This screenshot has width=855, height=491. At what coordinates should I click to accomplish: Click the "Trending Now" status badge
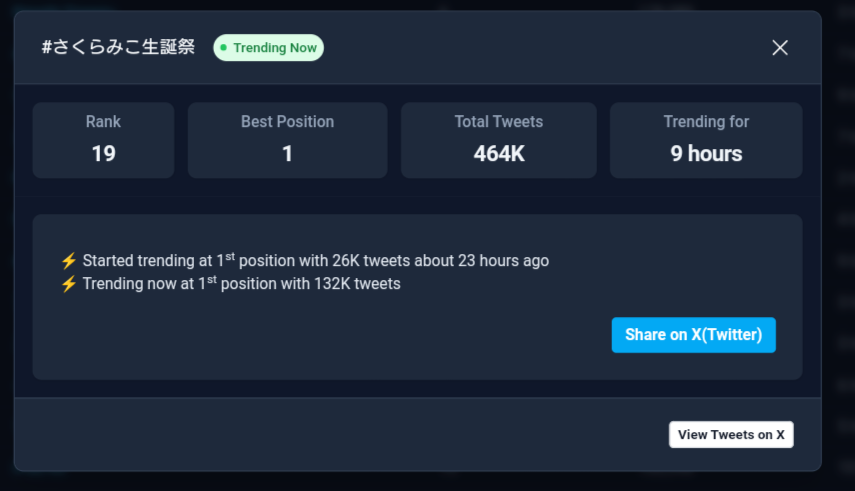point(269,48)
